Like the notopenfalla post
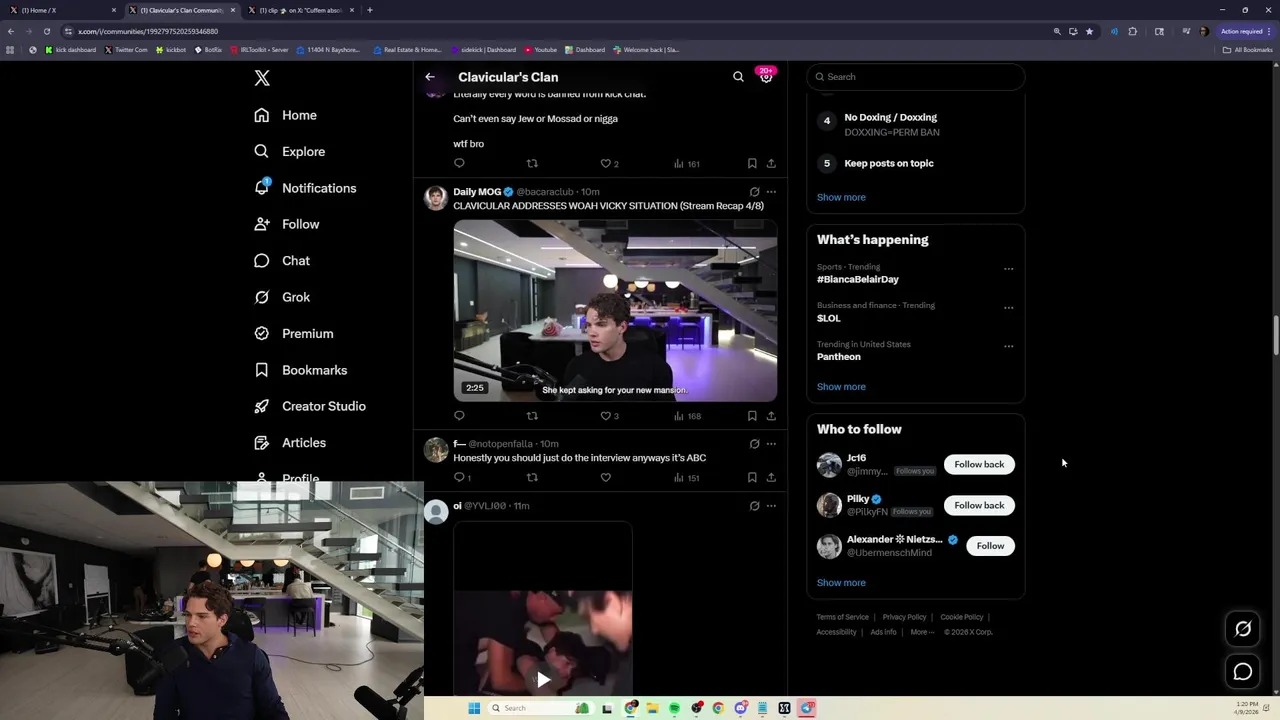This screenshot has height=720, width=1280. coord(605,478)
